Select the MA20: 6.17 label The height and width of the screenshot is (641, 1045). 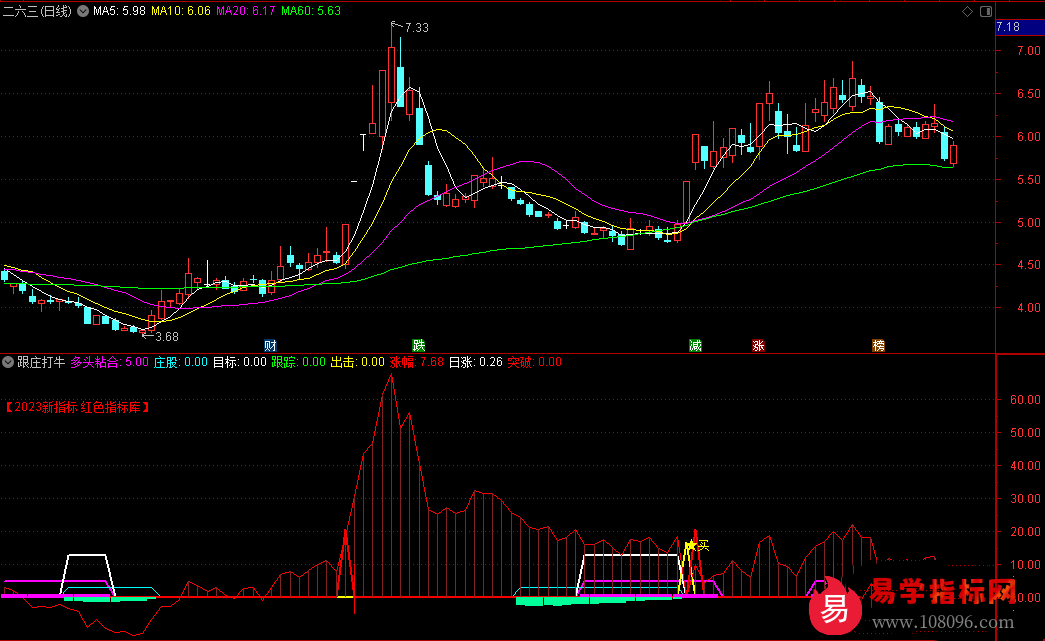pos(245,11)
